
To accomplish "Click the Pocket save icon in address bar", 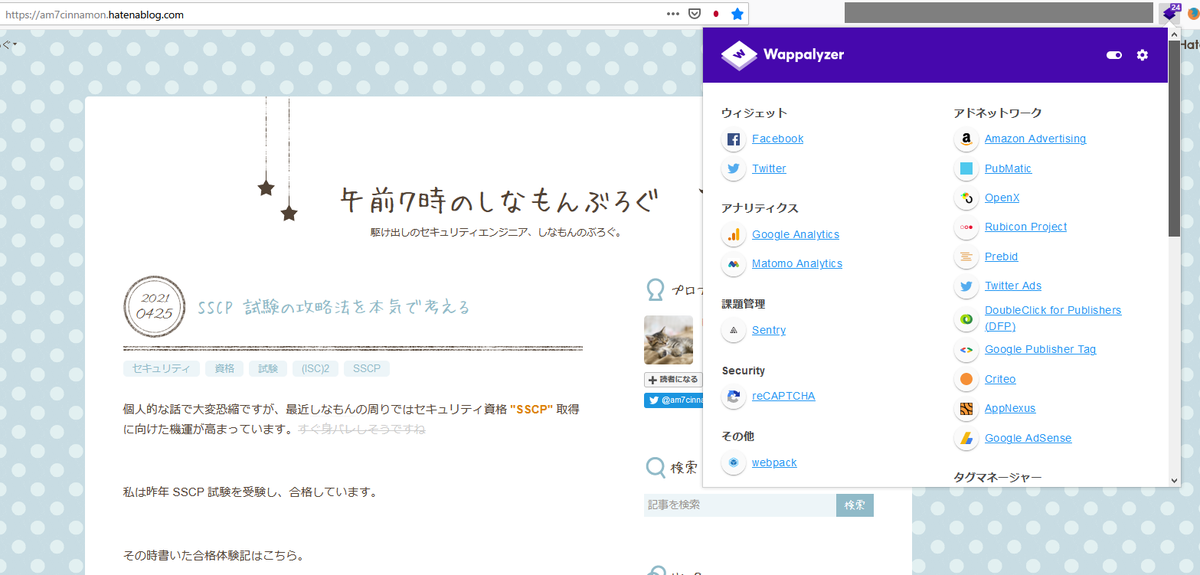I will pos(694,14).
